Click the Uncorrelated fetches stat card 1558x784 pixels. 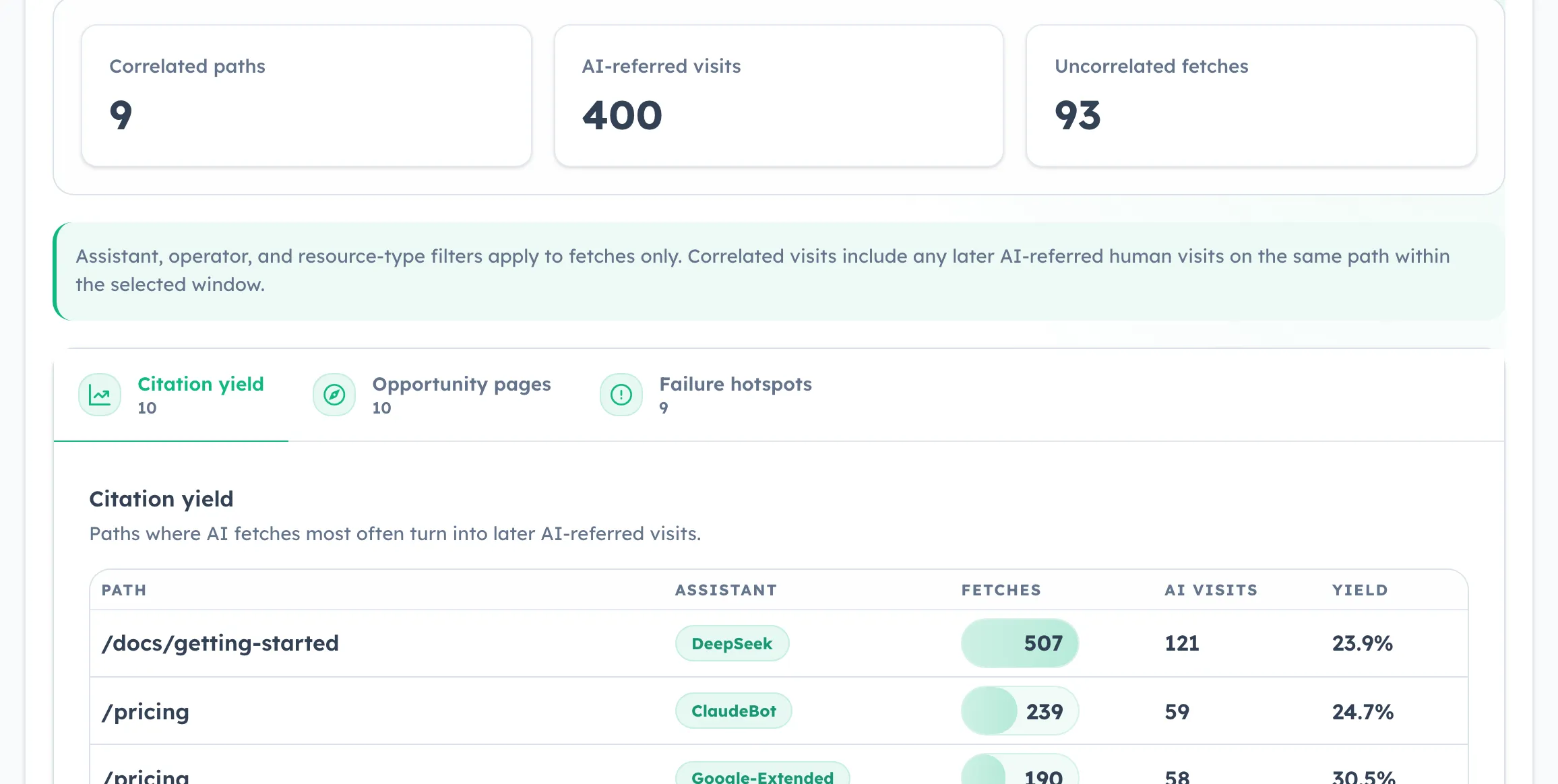point(1251,96)
